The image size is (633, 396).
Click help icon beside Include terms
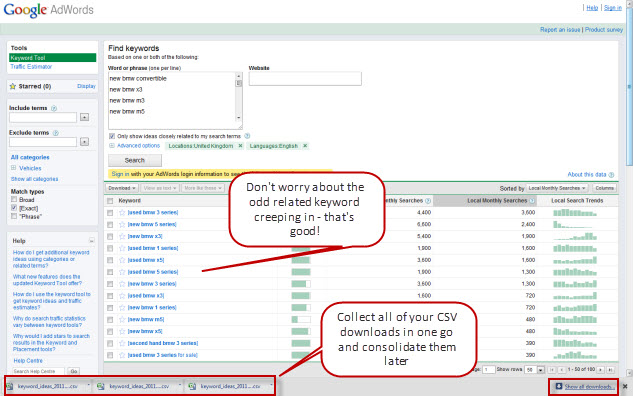pos(54,108)
